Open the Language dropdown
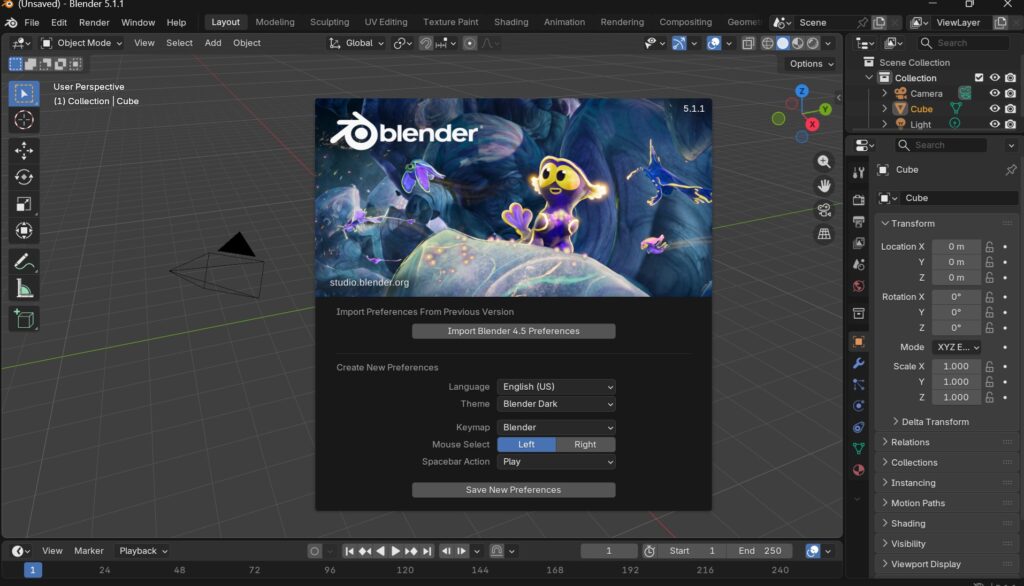The width and height of the screenshot is (1024, 586). tap(556, 387)
